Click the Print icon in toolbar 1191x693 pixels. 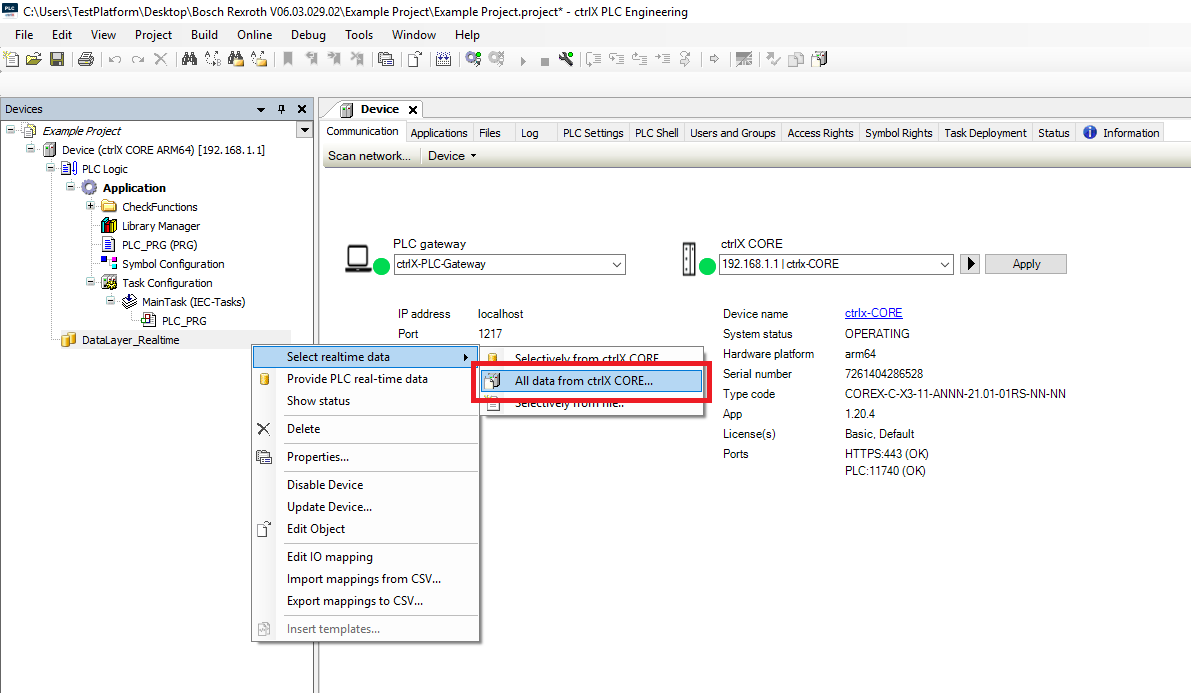tap(86, 60)
